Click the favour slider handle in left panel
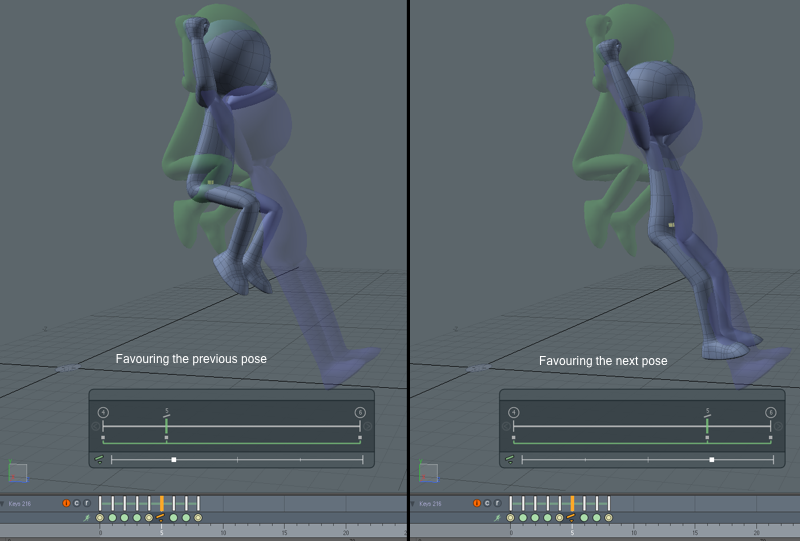The image size is (800, 541). [x=174, y=460]
